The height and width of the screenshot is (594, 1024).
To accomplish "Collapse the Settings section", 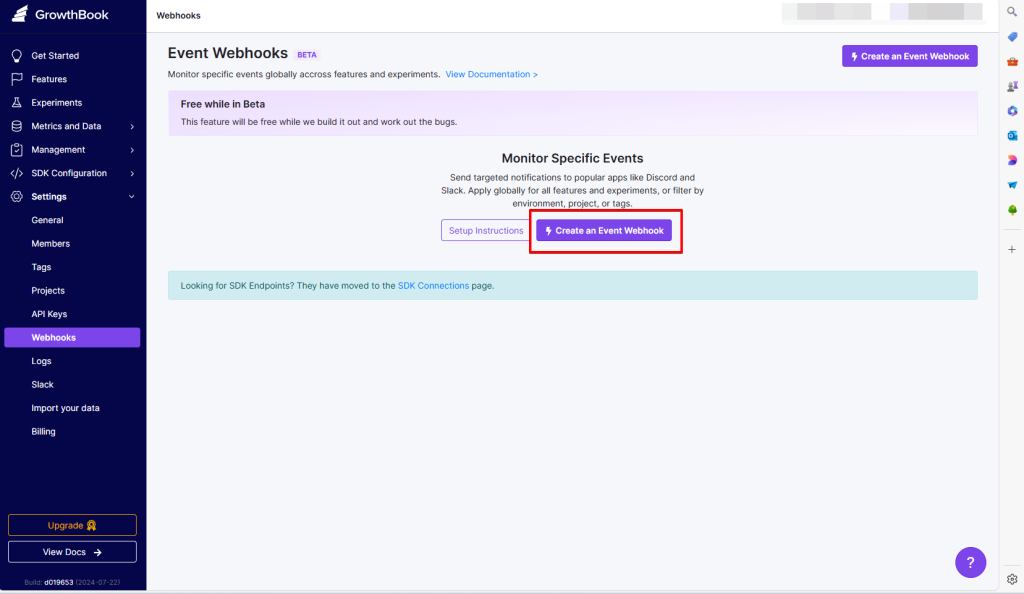I will click(132, 197).
